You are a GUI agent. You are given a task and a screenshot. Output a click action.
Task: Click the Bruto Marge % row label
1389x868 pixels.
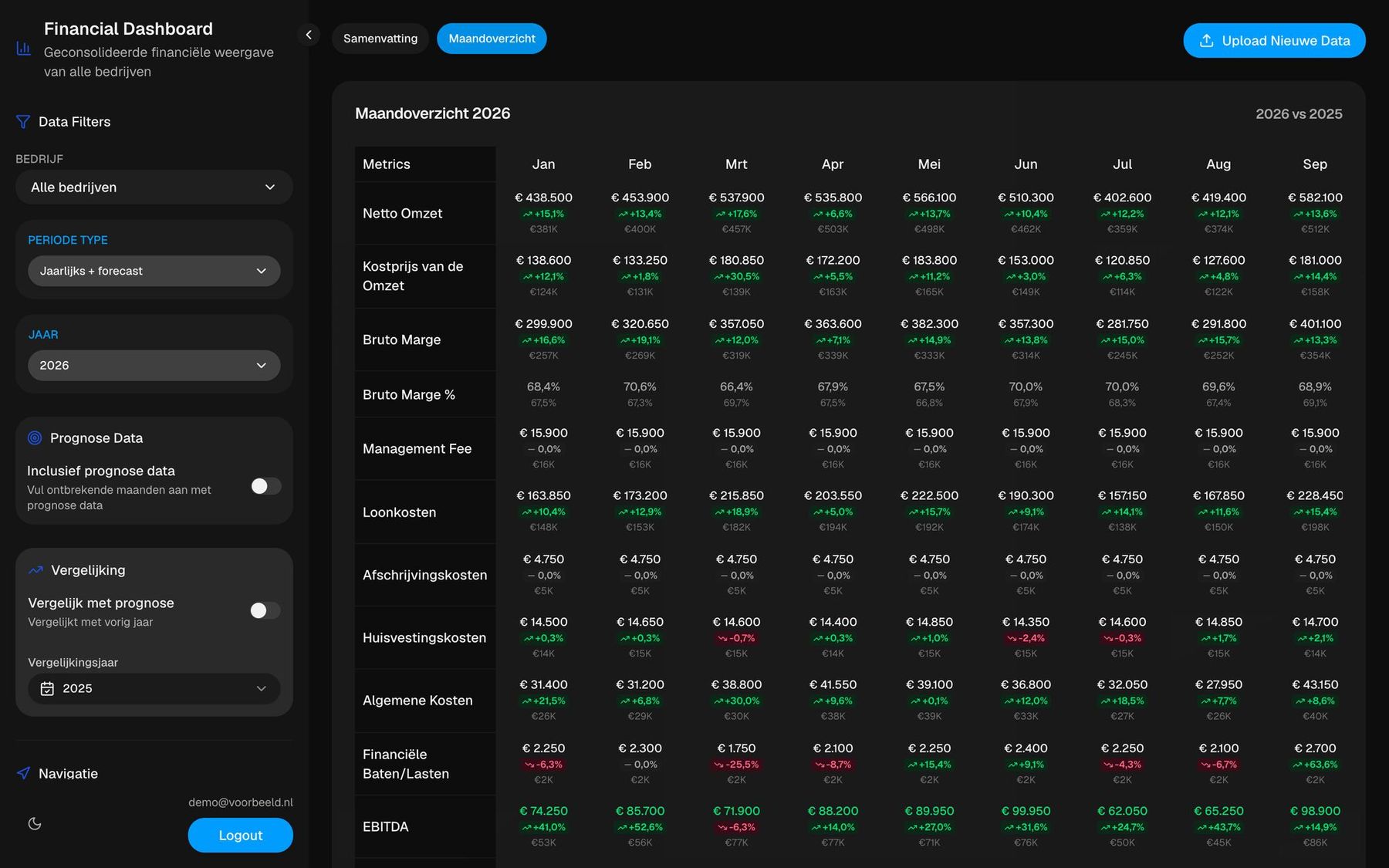click(409, 394)
